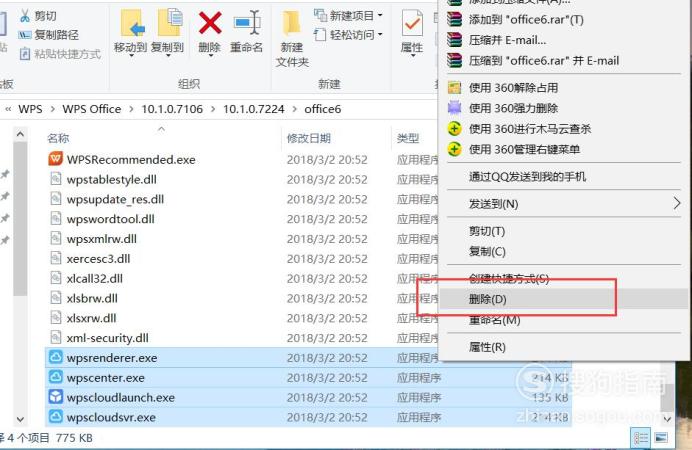Select the WPSRecommended.exe file icon
This screenshot has width=692, height=450.
coord(56,159)
